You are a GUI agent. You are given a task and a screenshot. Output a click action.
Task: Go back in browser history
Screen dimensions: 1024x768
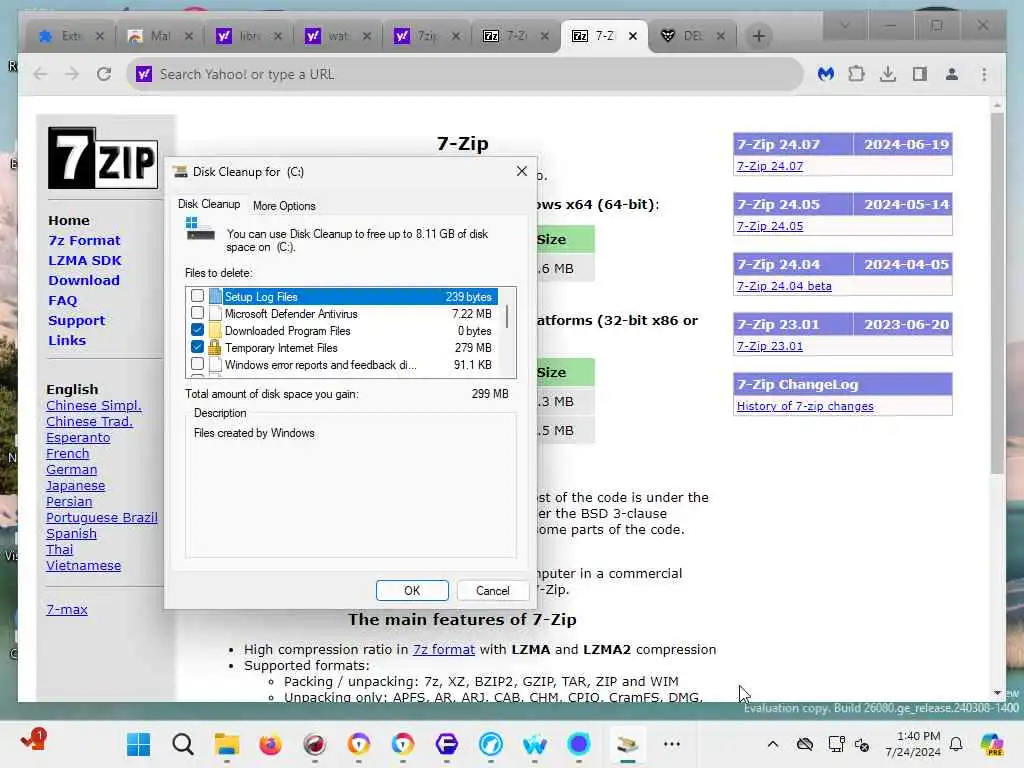(x=40, y=74)
